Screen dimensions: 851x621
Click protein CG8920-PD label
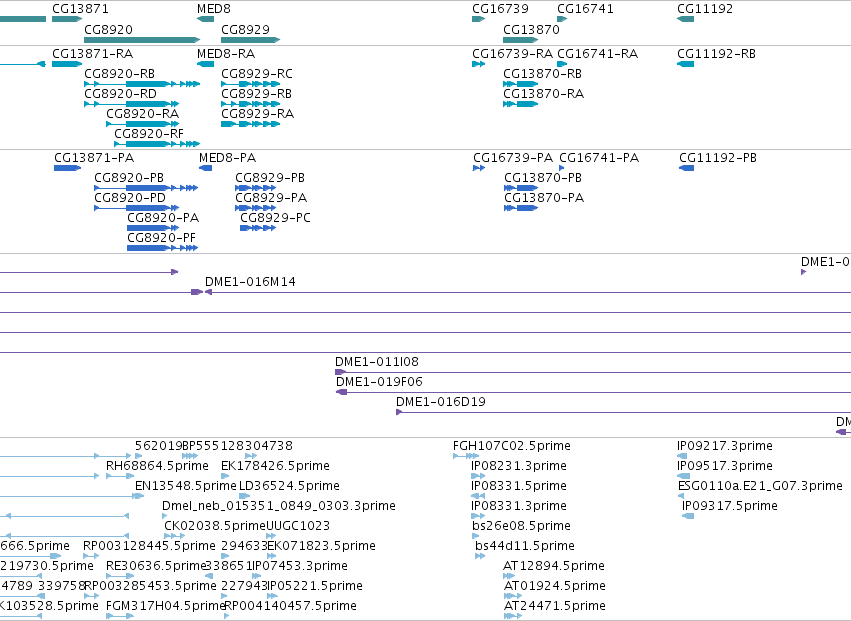(x=130, y=198)
